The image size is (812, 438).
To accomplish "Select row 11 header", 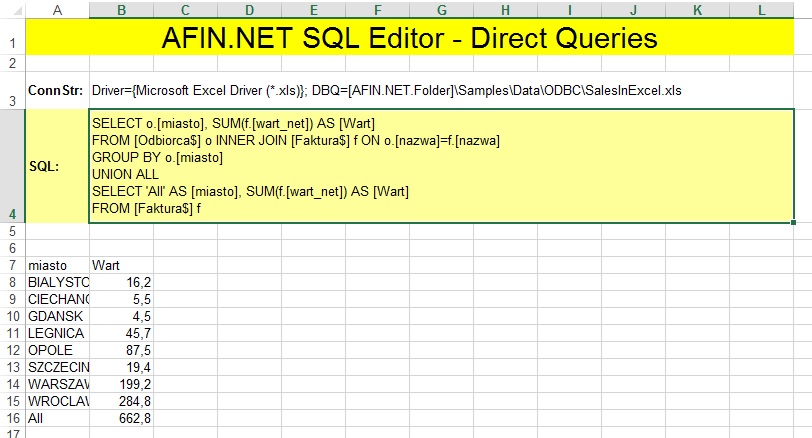I will pos(13,333).
